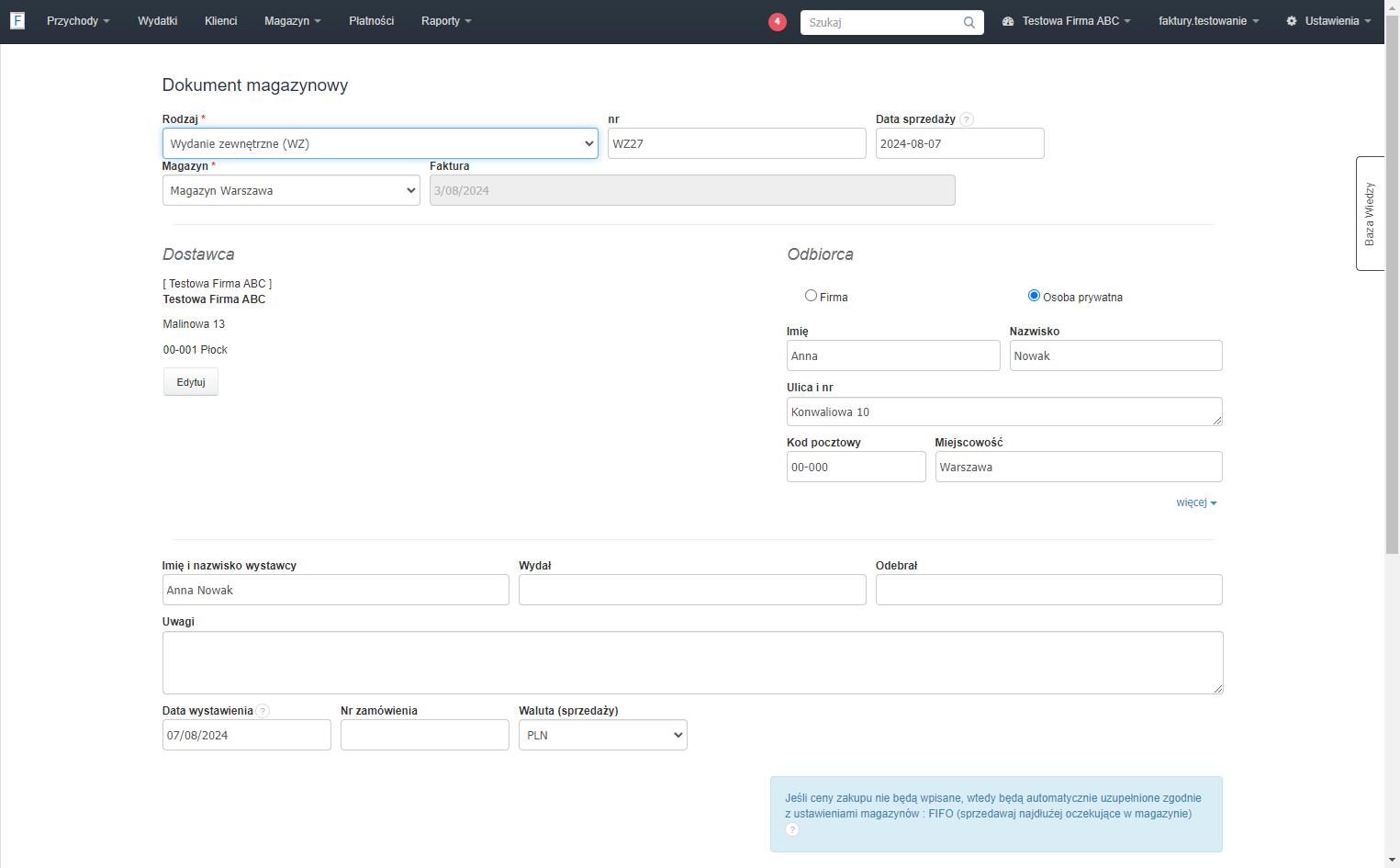
Task: Click the Imię field containing Anna
Action: click(x=893, y=355)
